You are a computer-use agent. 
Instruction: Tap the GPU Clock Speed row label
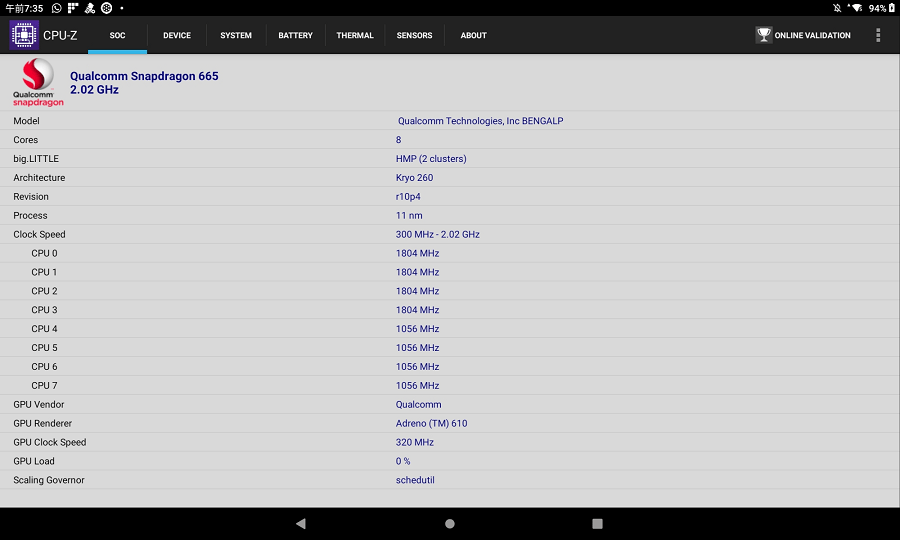[49, 442]
